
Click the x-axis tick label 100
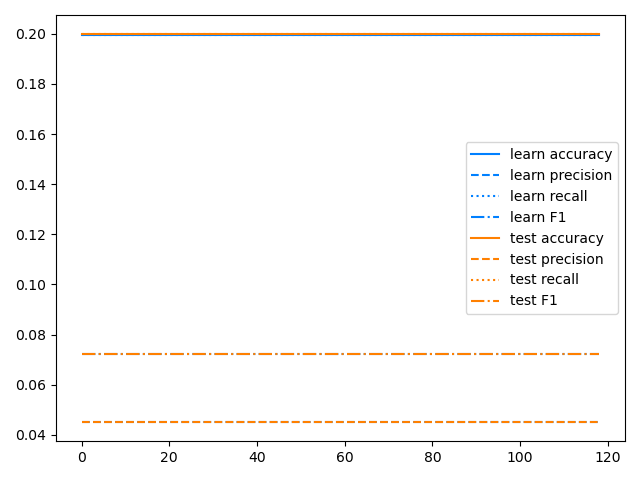[520, 457]
